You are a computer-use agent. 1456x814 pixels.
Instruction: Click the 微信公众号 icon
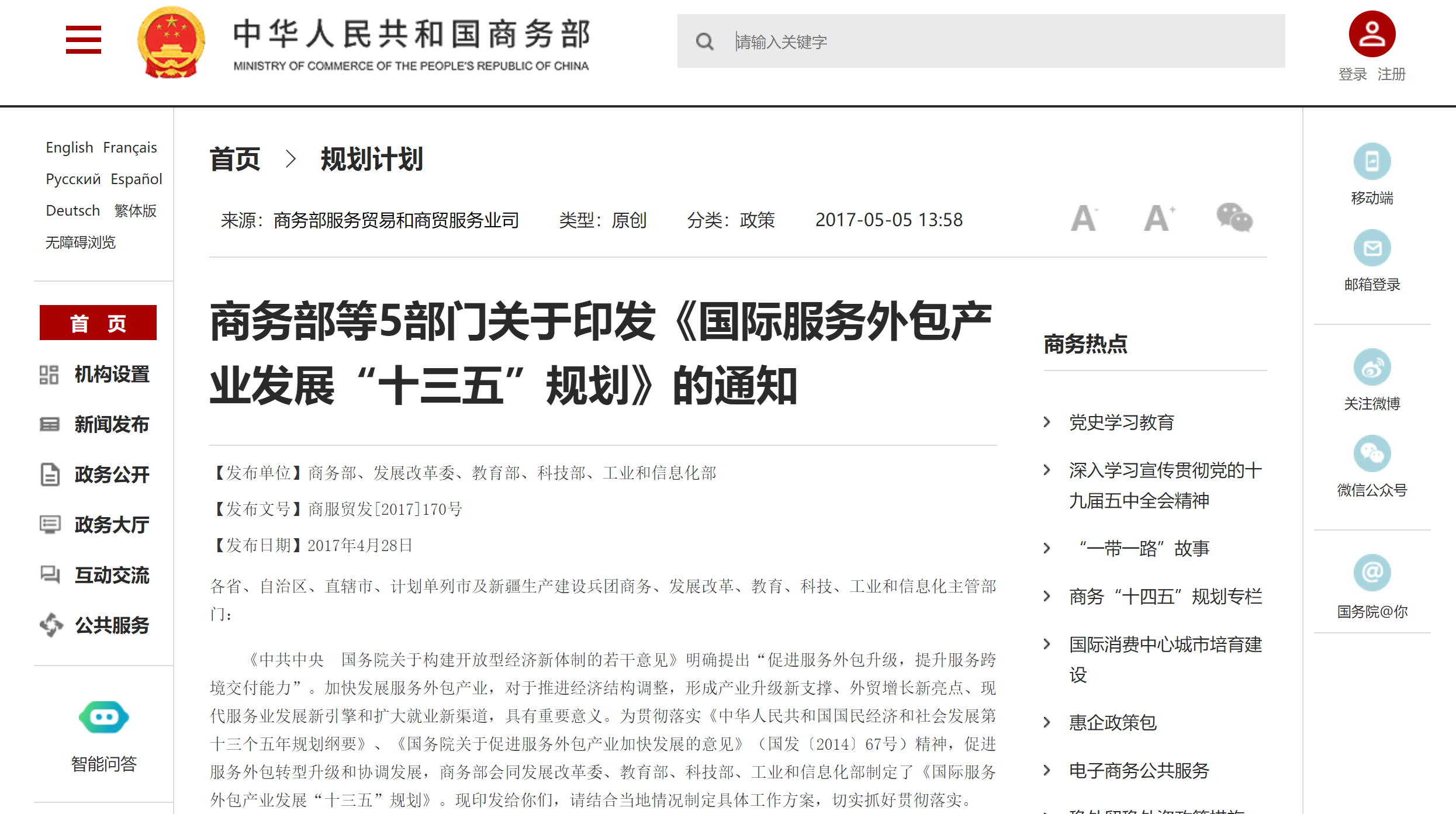click(x=1371, y=453)
